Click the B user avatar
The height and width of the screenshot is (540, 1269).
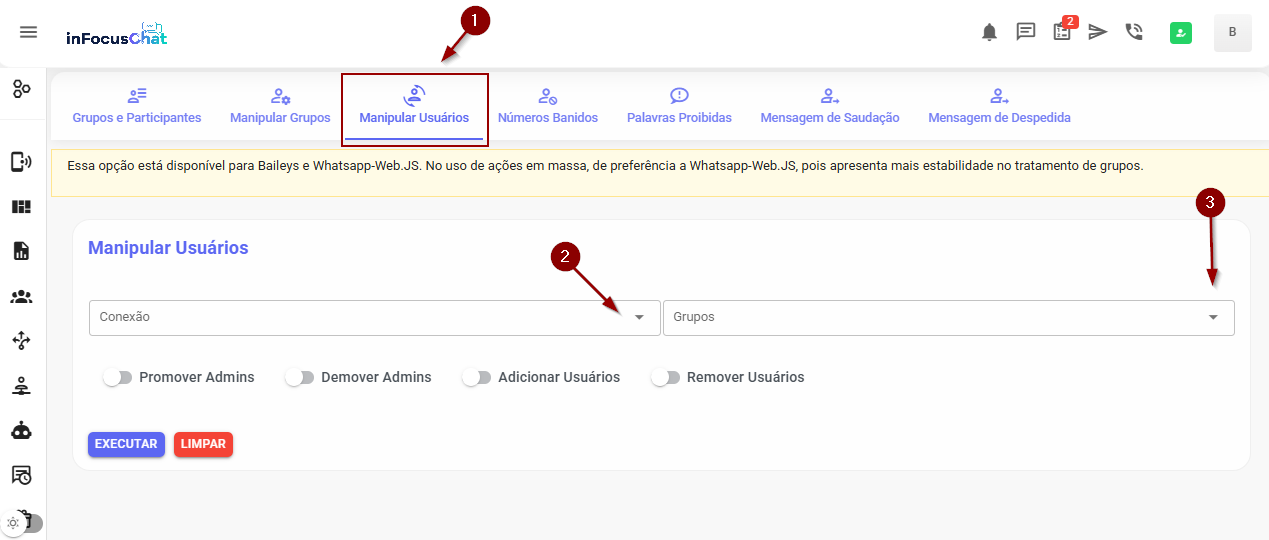[x=1232, y=32]
